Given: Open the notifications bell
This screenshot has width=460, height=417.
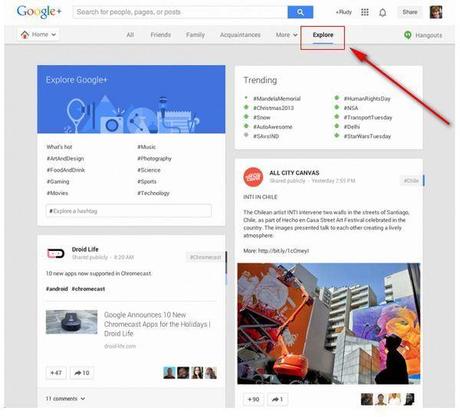Looking at the screenshot, I should 383,13.
